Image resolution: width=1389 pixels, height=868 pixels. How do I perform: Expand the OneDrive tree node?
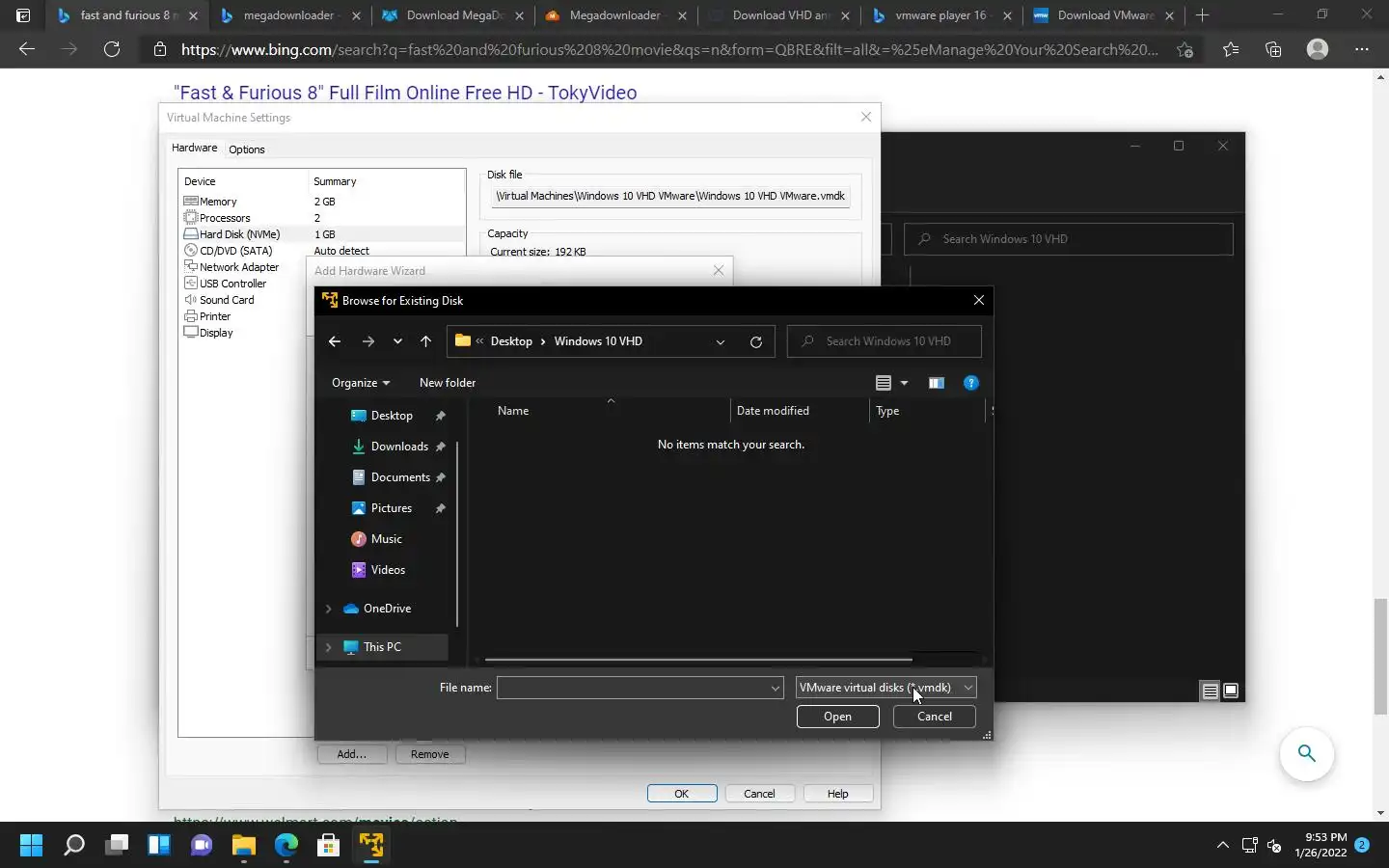click(x=328, y=609)
